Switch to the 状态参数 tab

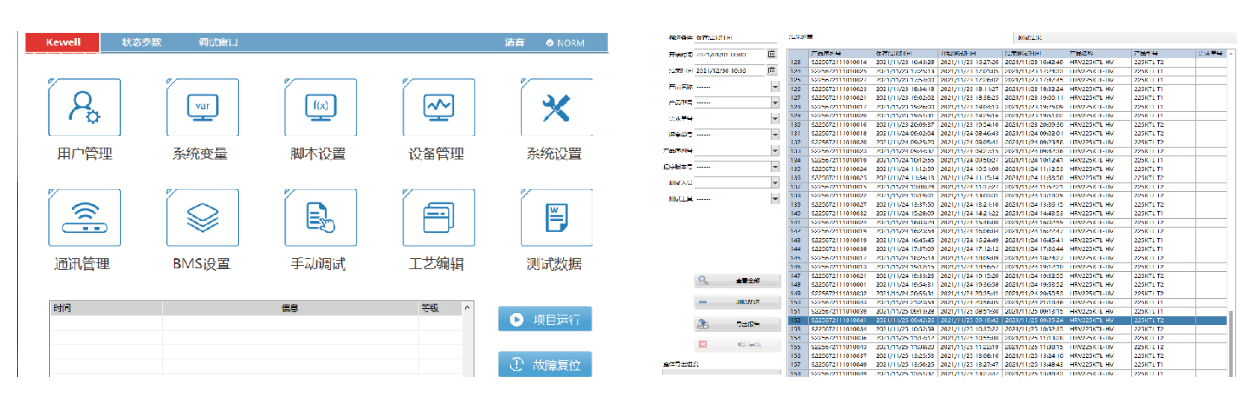click(141, 43)
